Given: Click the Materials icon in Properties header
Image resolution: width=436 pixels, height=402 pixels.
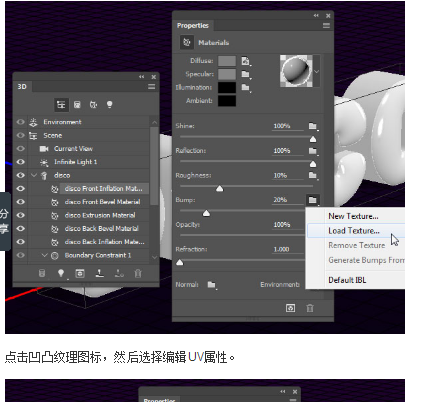Looking at the screenshot, I should tap(187, 42).
